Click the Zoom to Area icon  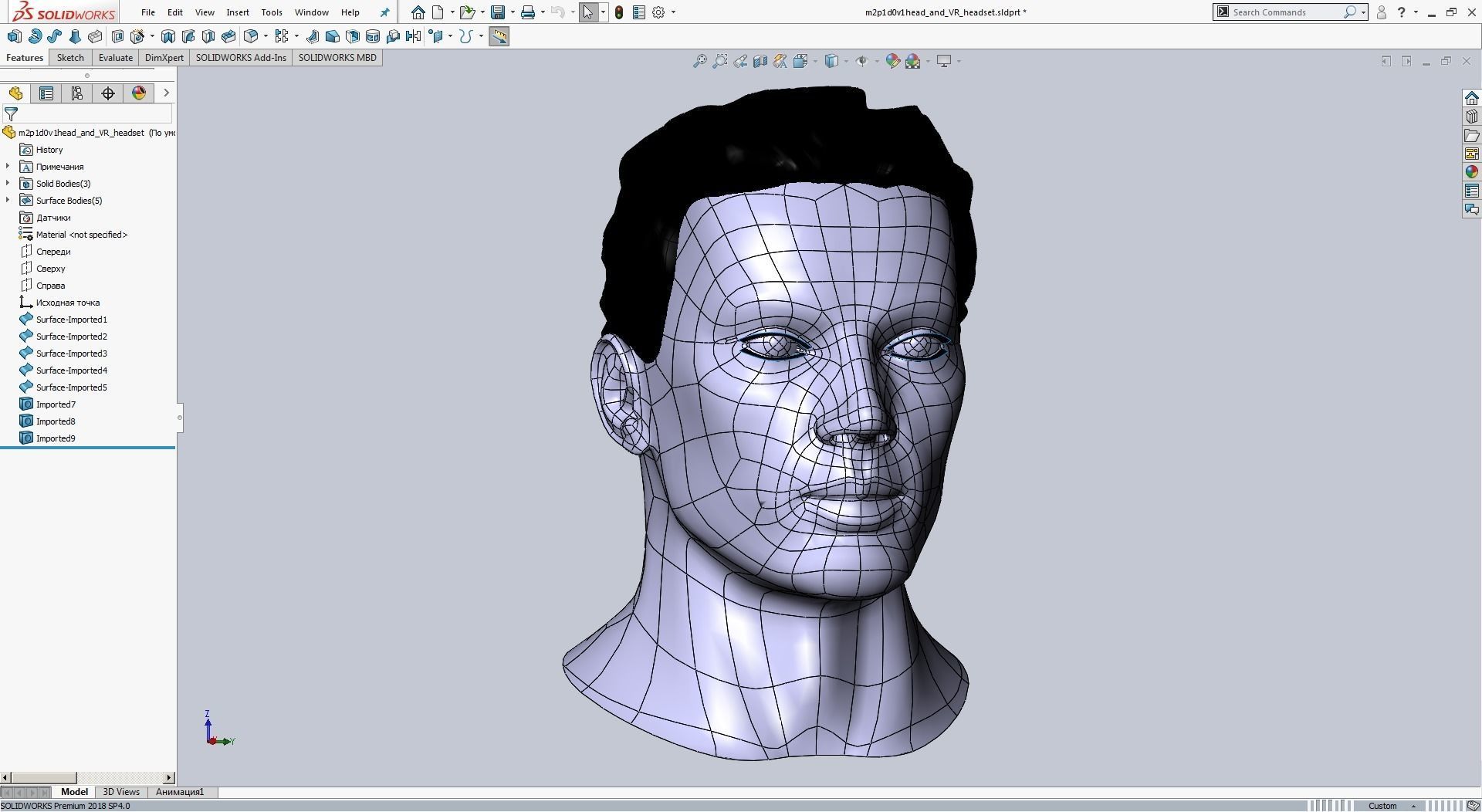tap(719, 61)
